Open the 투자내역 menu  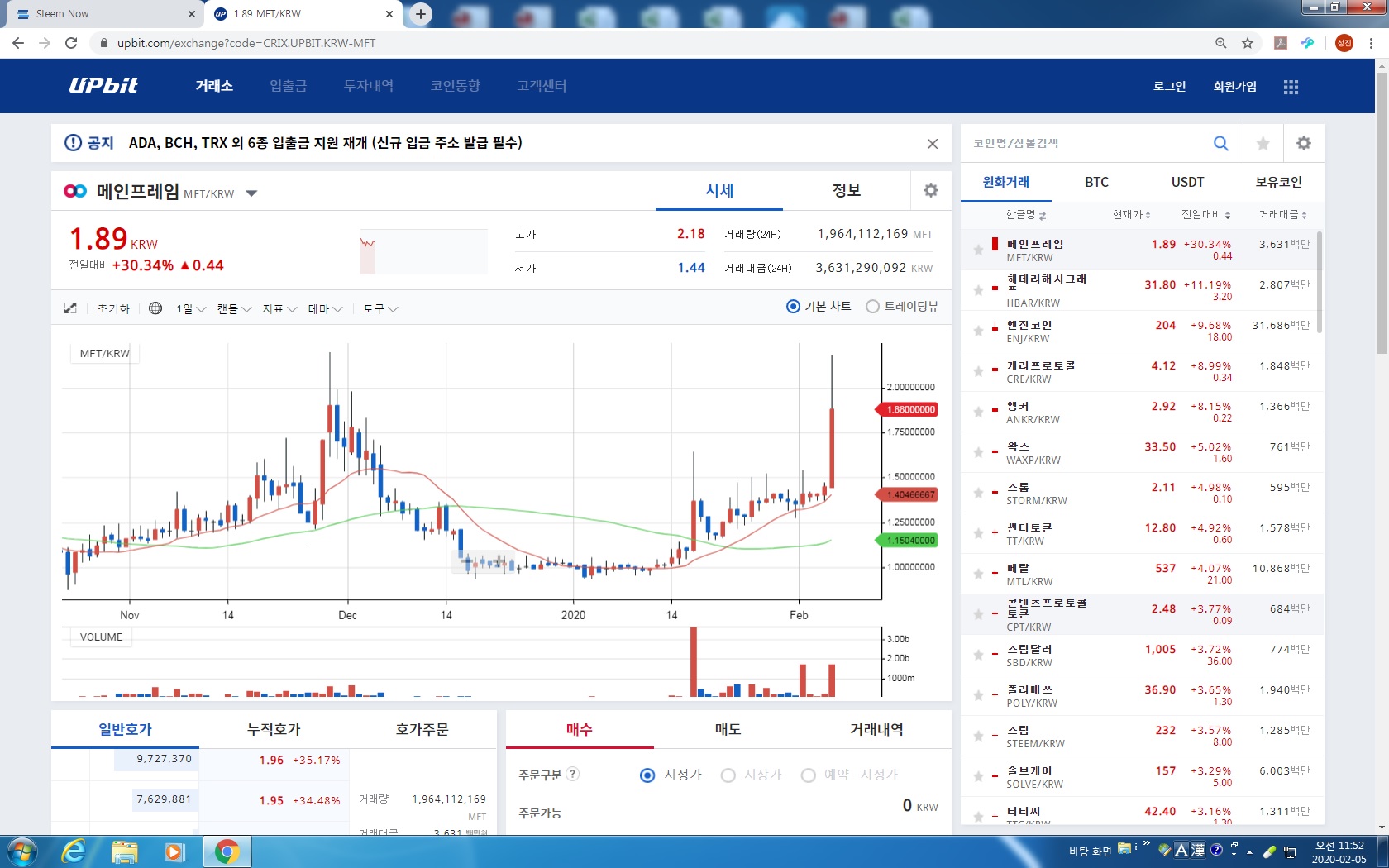click(368, 86)
